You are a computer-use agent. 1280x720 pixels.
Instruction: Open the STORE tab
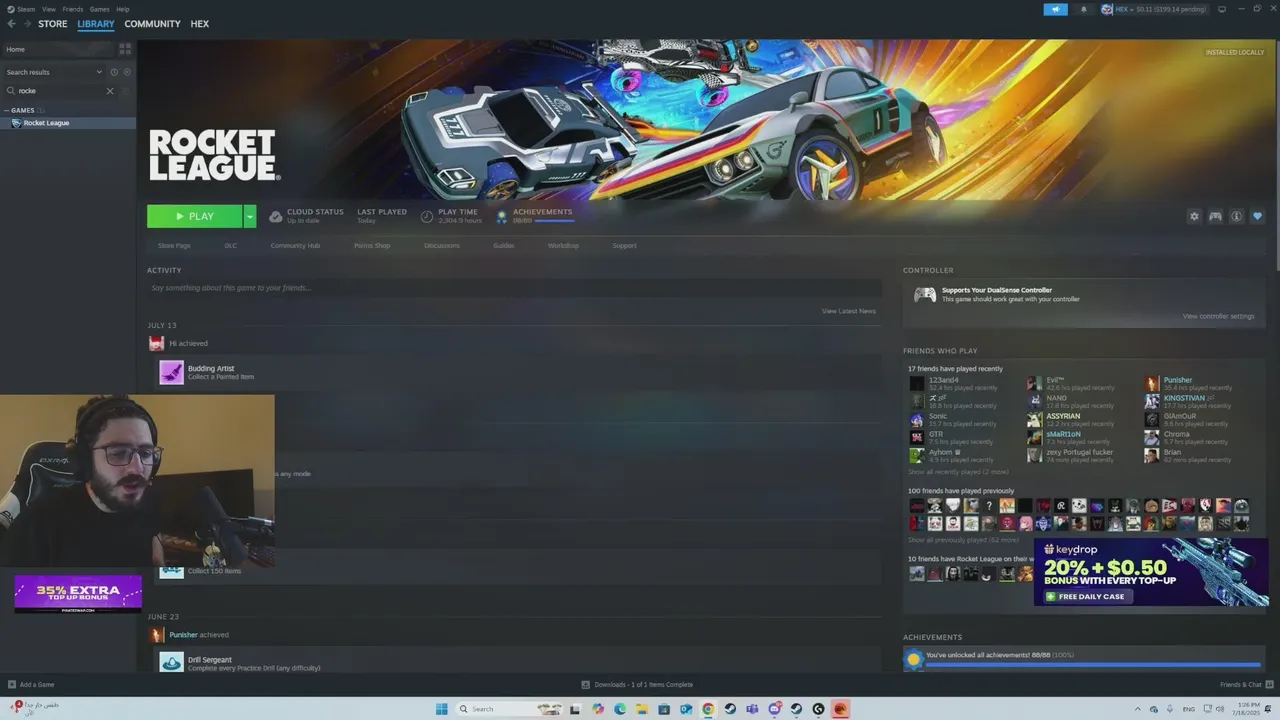tap(53, 24)
